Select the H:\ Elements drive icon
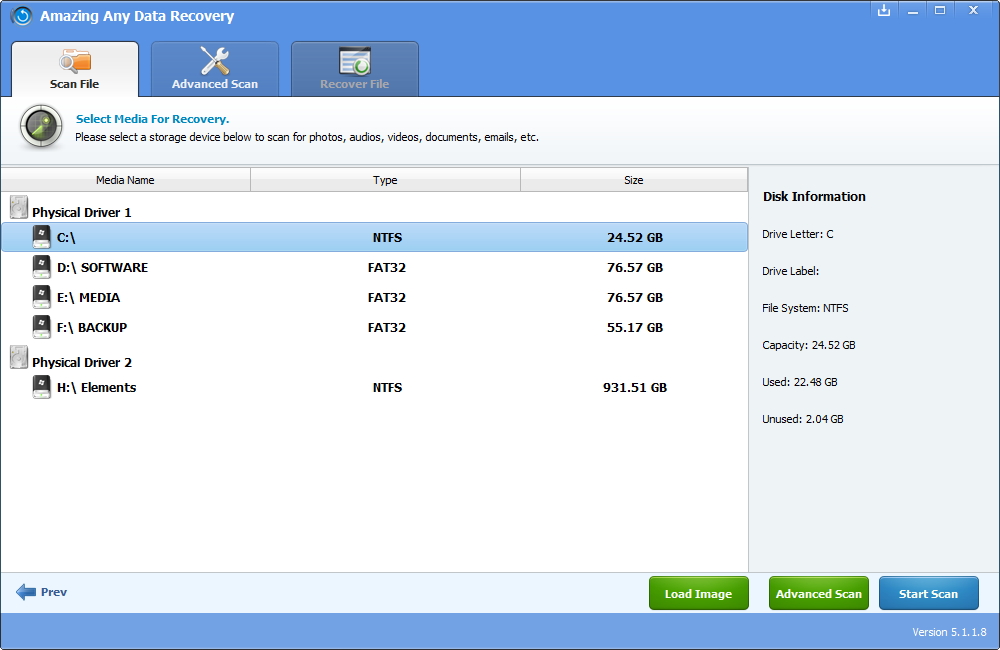Screen dimensions: 1000x650 tap(41, 387)
